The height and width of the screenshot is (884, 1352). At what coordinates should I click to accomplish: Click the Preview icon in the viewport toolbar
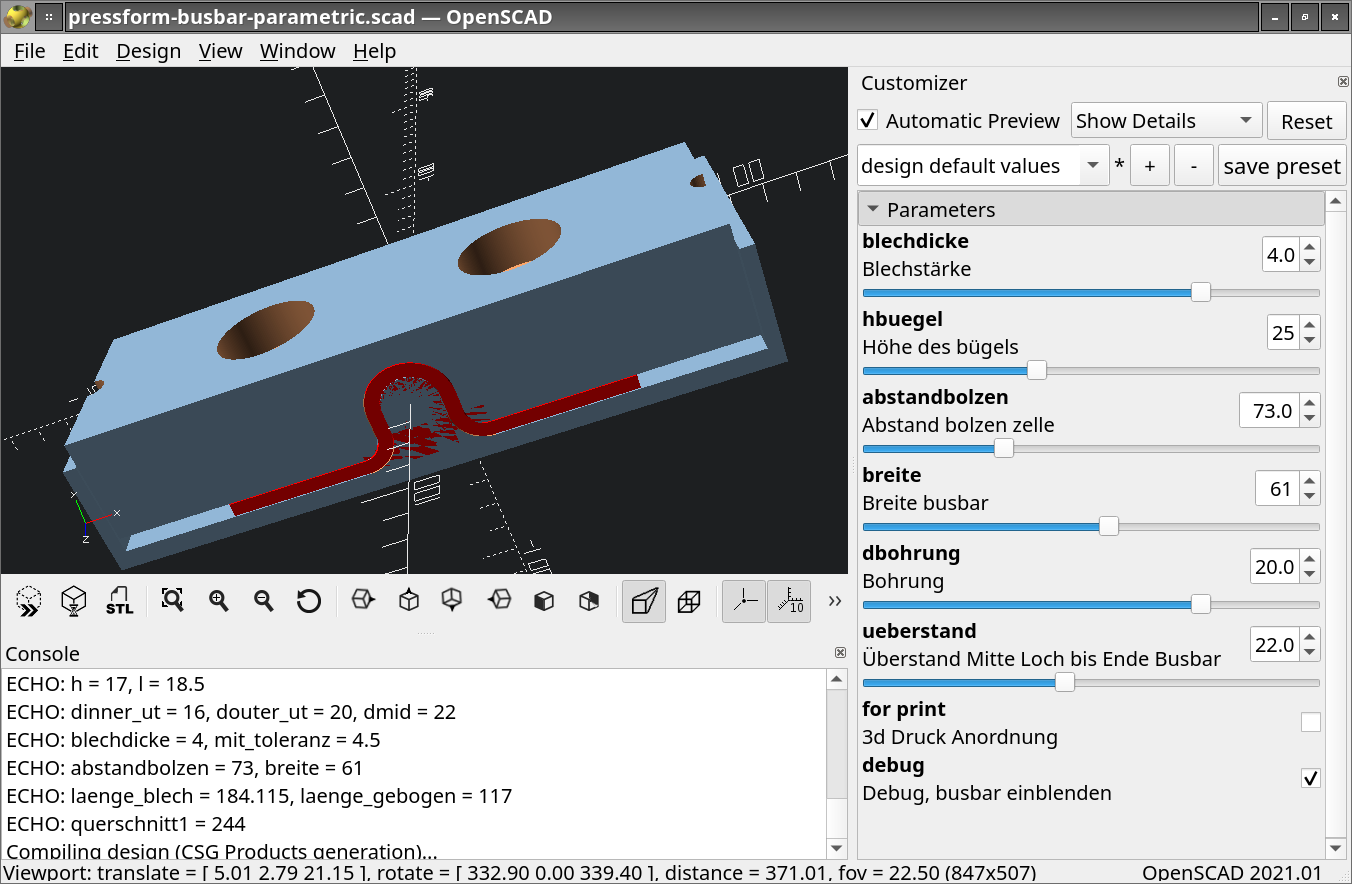click(29, 601)
